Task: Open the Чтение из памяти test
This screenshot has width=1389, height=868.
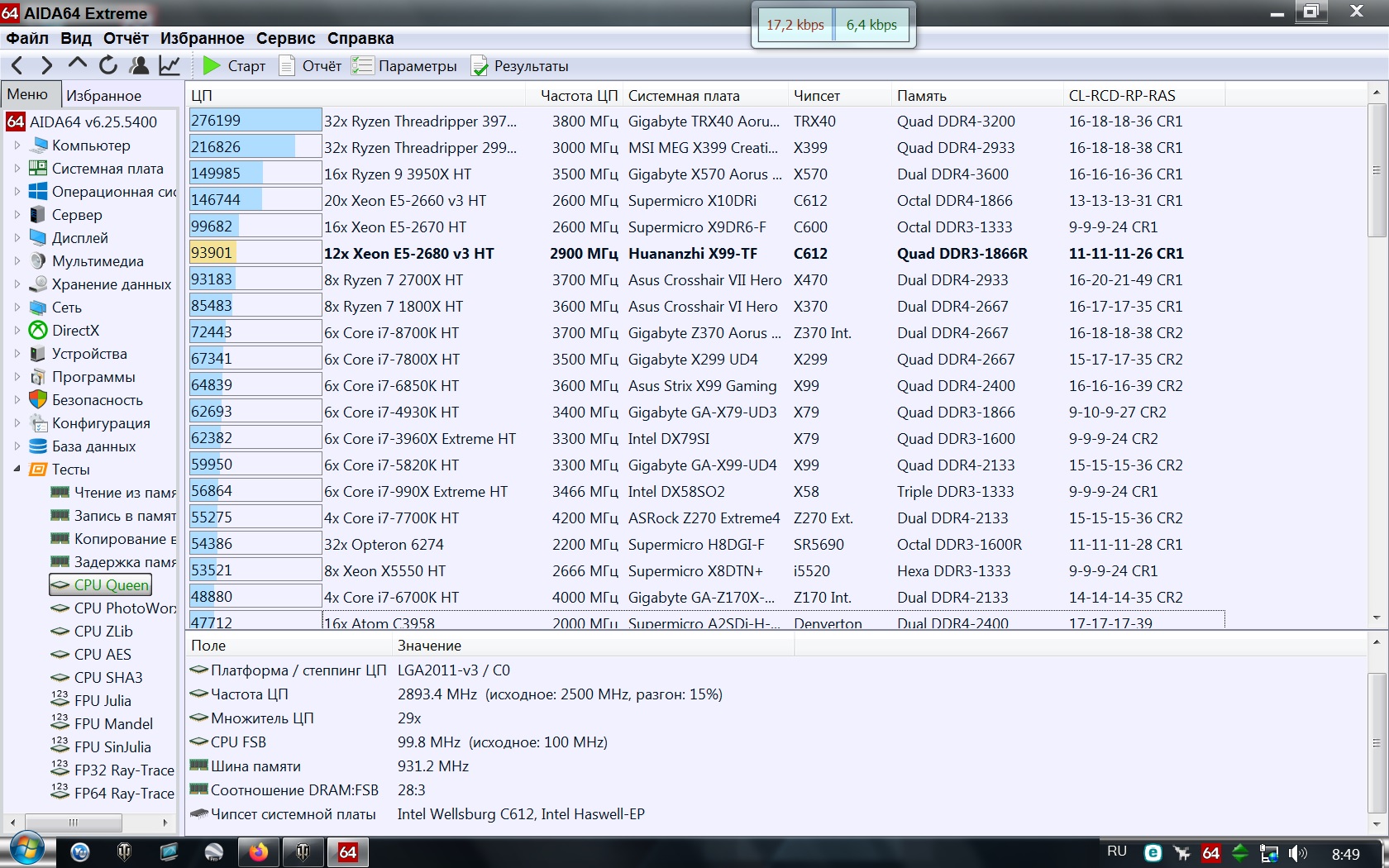Action: click(x=113, y=493)
